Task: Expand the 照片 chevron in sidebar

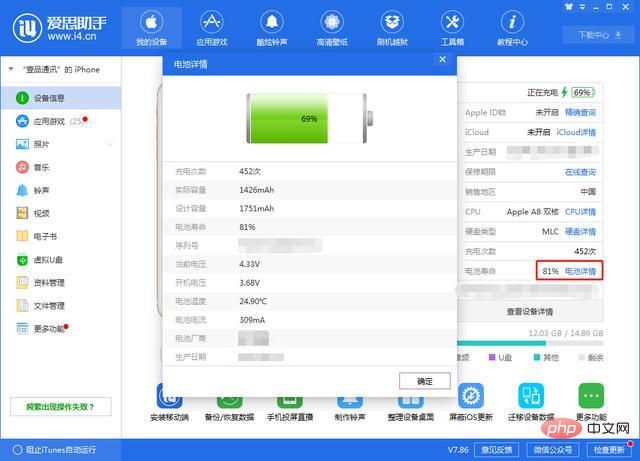Action: coord(110,144)
